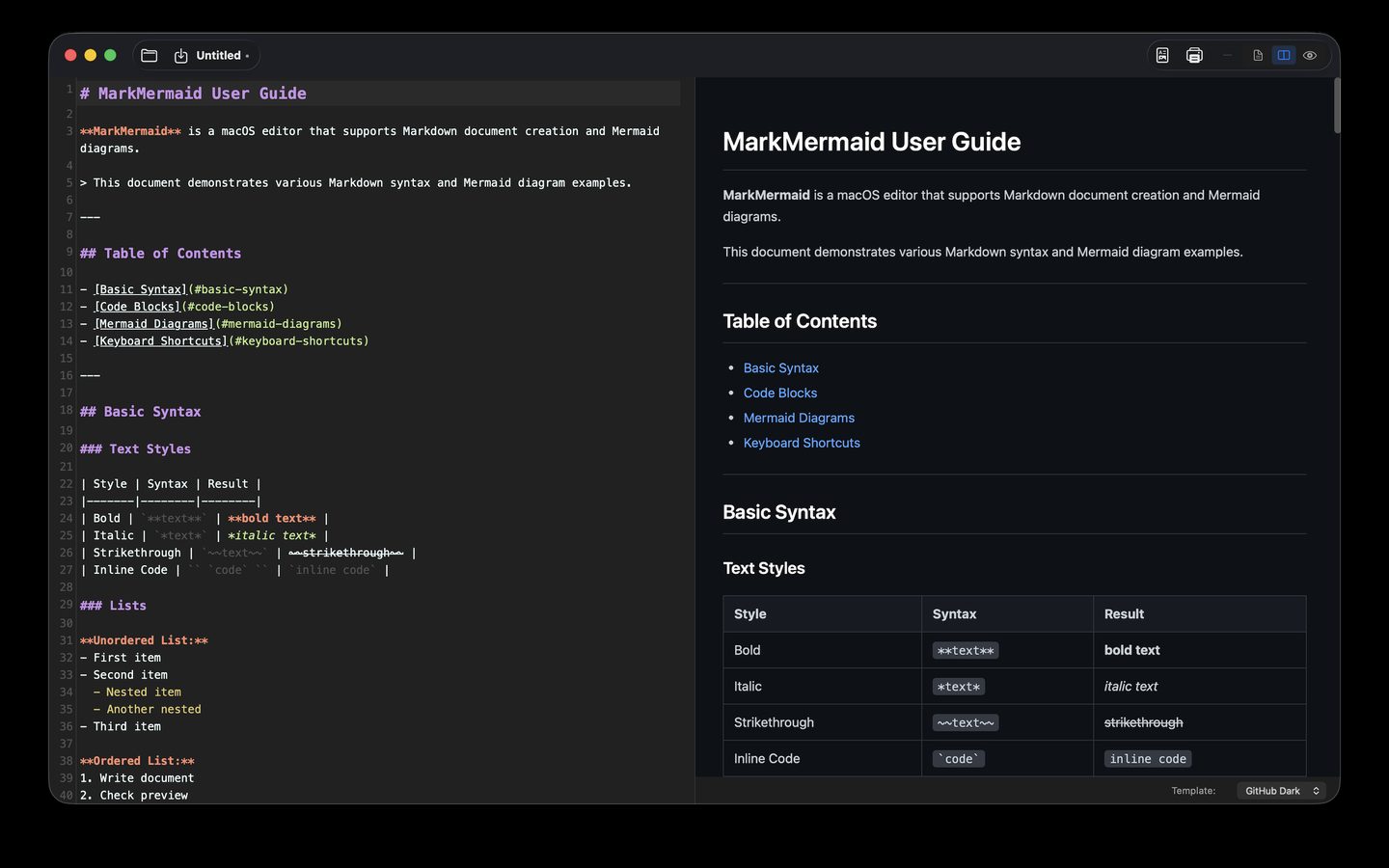Switch to editor-only view icon
The image size is (1389, 868).
pyautogui.click(x=1258, y=56)
